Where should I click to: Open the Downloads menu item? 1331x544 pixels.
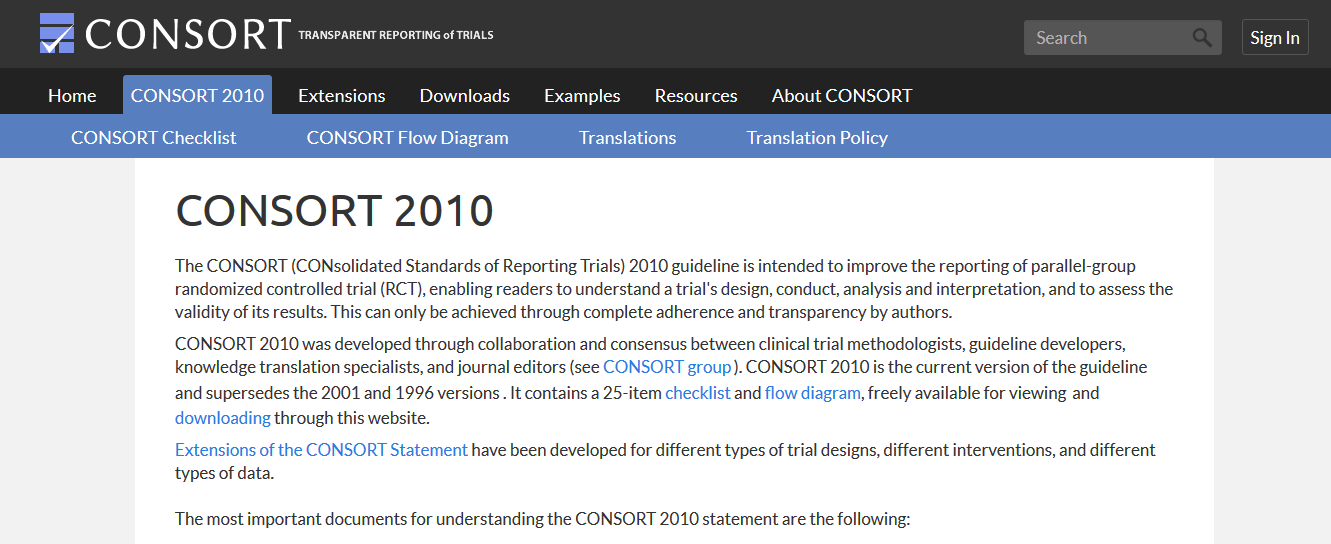[465, 96]
